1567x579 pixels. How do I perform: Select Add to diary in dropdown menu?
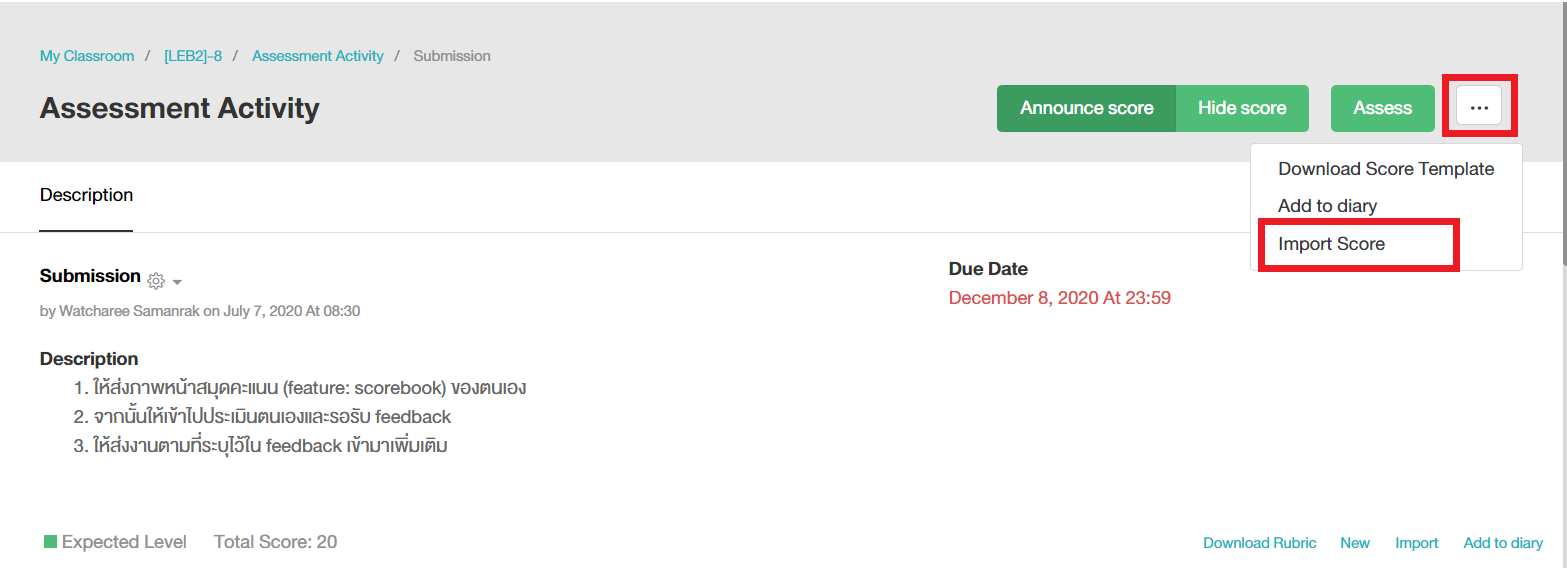1327,206
